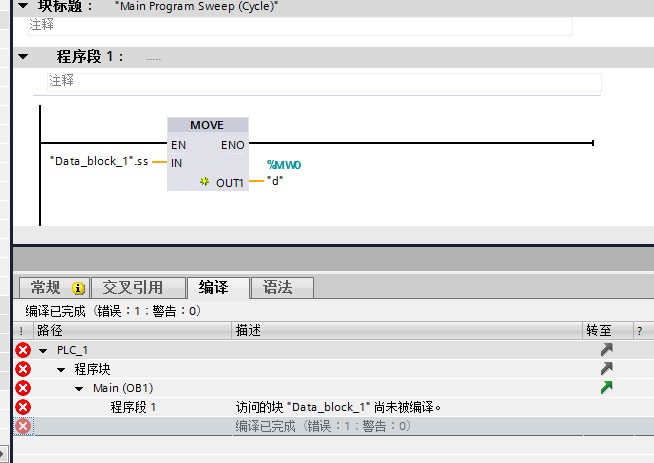654x463 pixels.
Task: Click the 编译已完成 status line above table
Action: (x=113, y=311)
